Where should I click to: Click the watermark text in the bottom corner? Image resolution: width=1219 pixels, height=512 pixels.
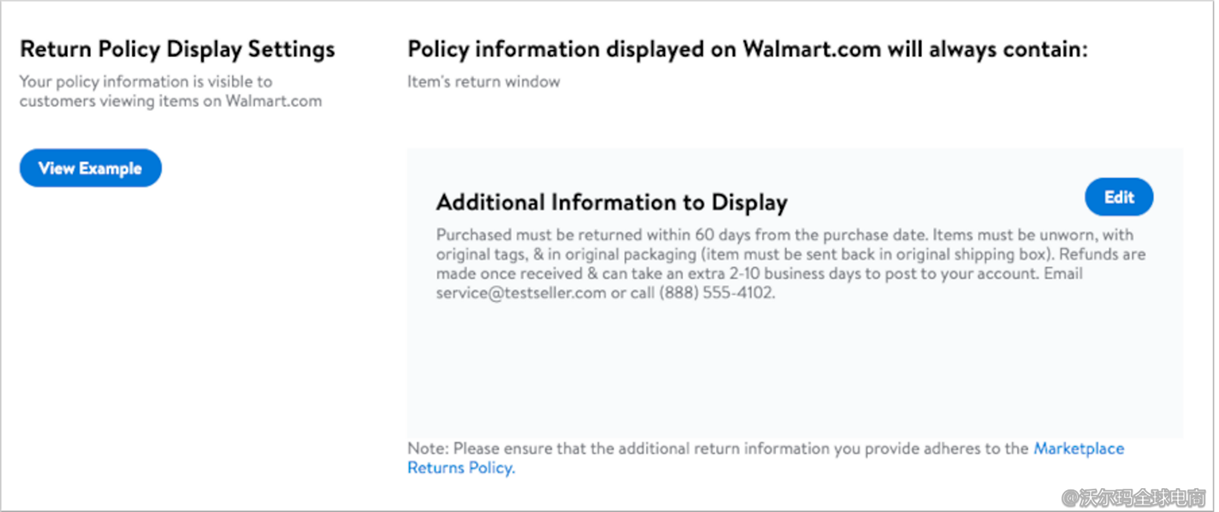[1133, 496]
